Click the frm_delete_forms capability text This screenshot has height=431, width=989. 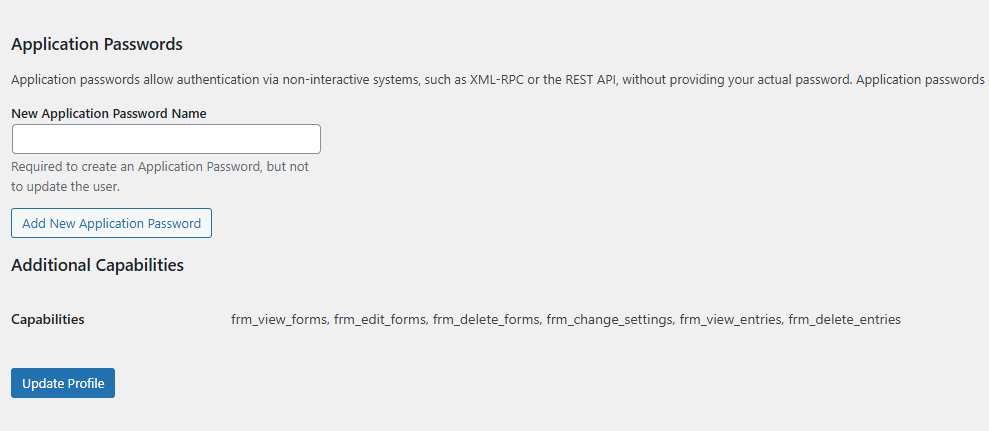coord(487,320)
